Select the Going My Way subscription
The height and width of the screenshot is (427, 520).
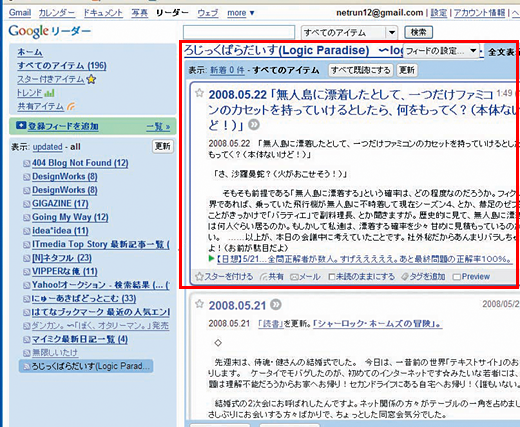70,217
